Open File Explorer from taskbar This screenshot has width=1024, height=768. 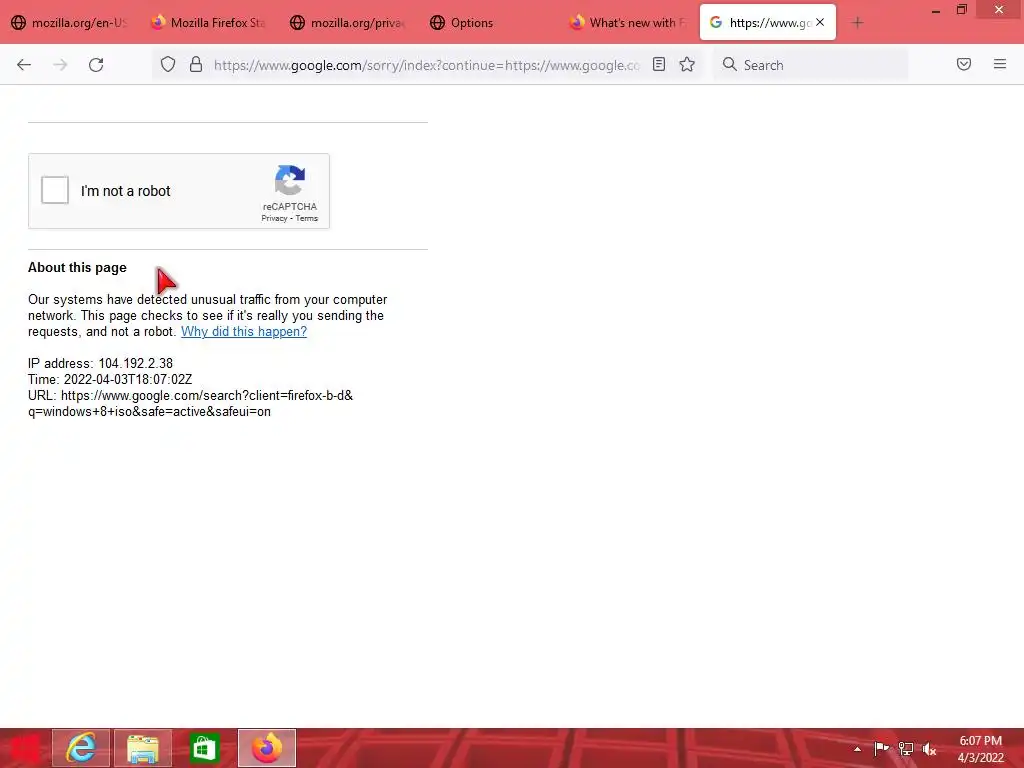tap(143, 748)
